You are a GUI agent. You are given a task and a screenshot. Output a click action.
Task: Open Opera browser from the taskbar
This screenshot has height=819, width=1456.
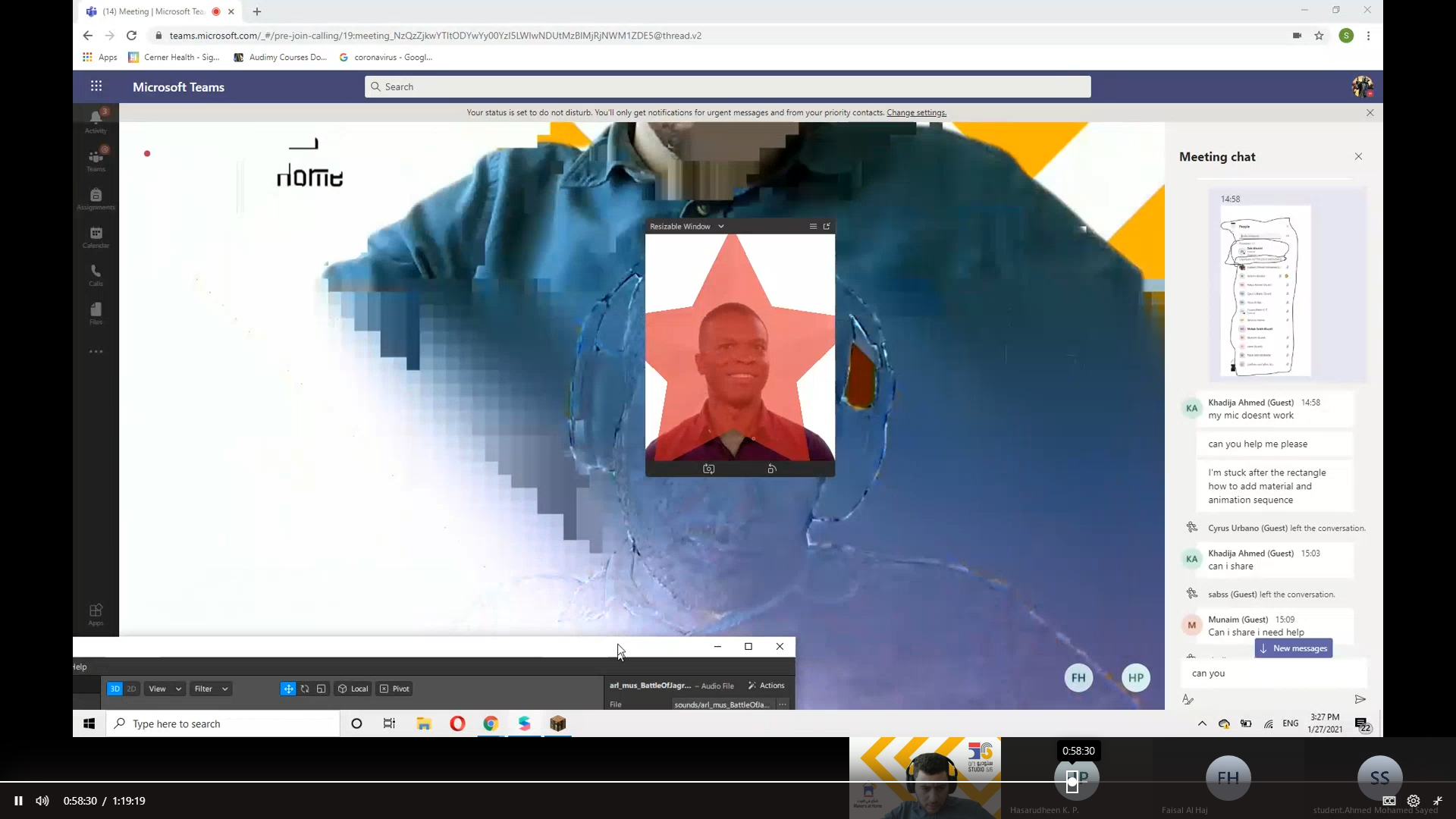click(457, 723)
